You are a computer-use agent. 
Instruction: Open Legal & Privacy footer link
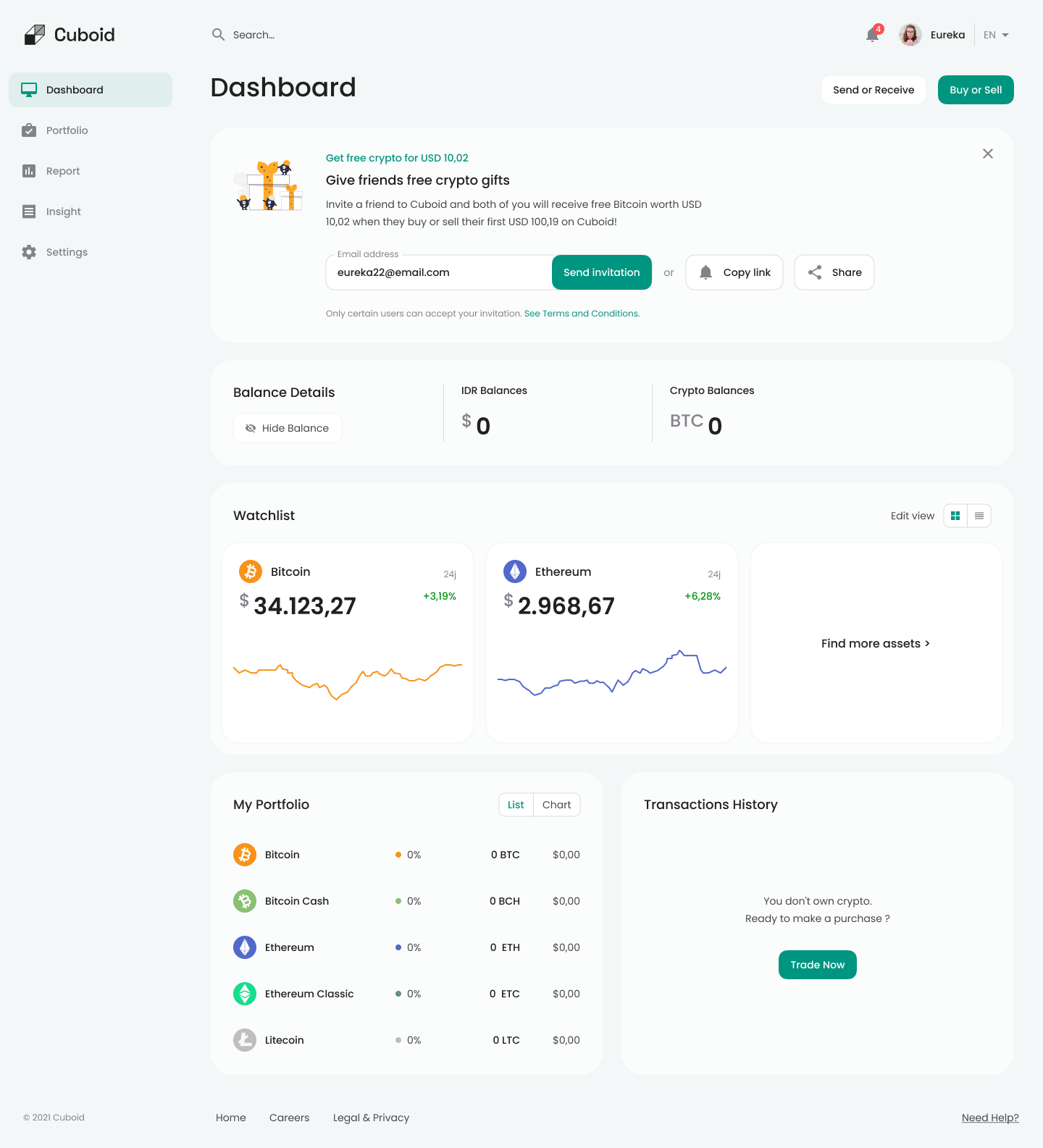(371, 1118)
